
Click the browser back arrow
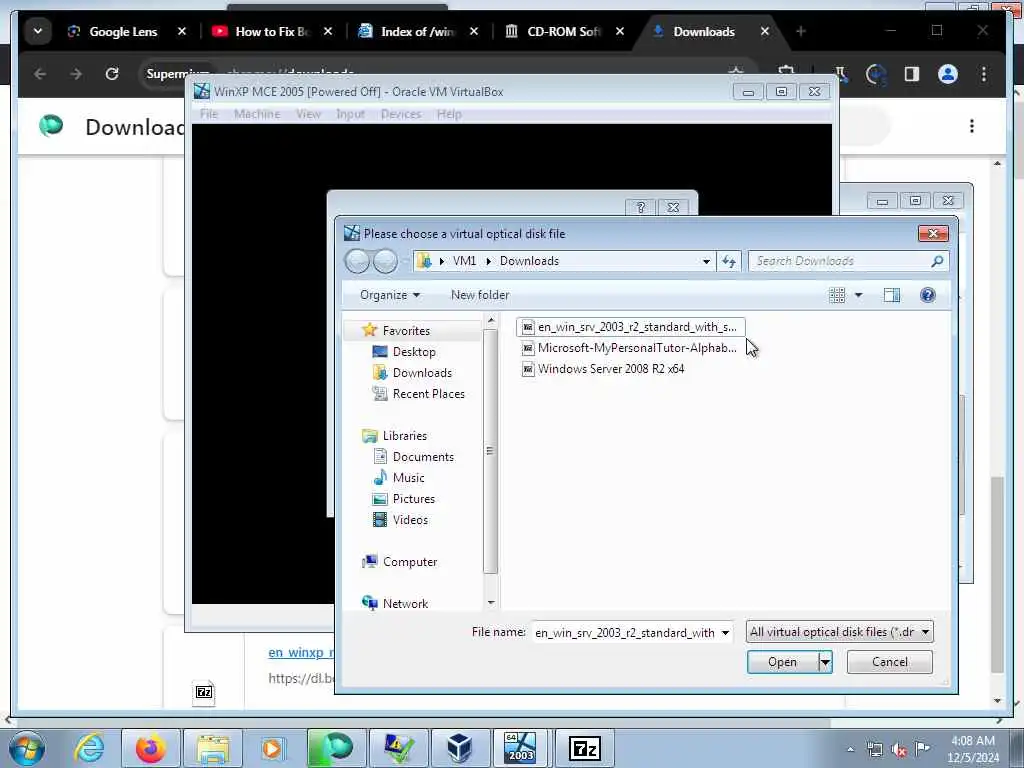(40, 74)
